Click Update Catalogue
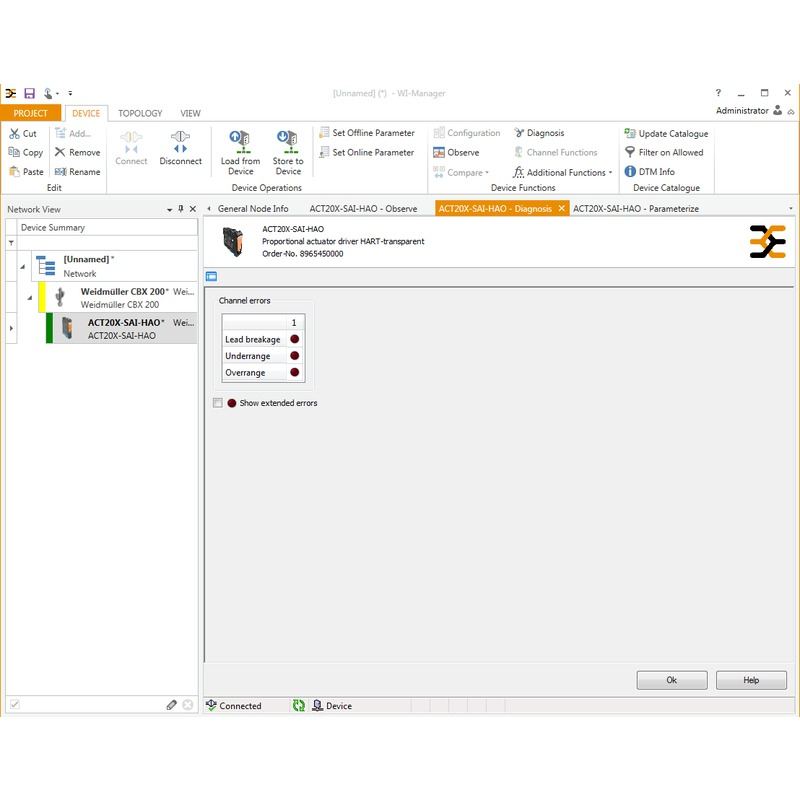This screenshot has width=800, height=800. (666, 134)
